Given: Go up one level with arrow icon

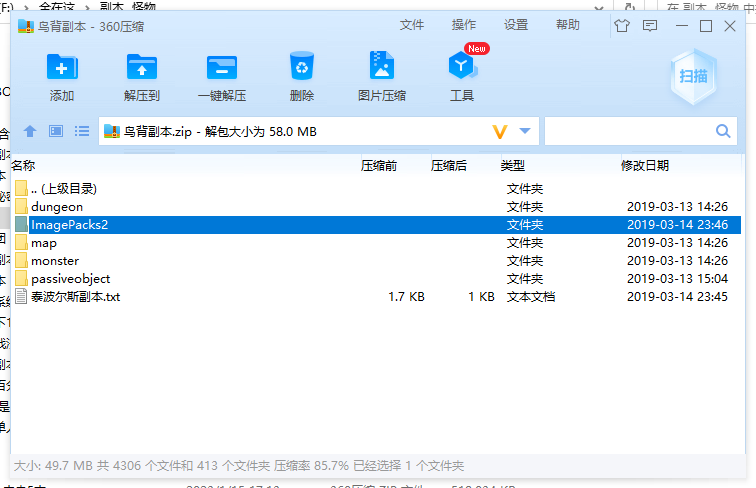Looking at the screenshot, I should click(30, 131).
